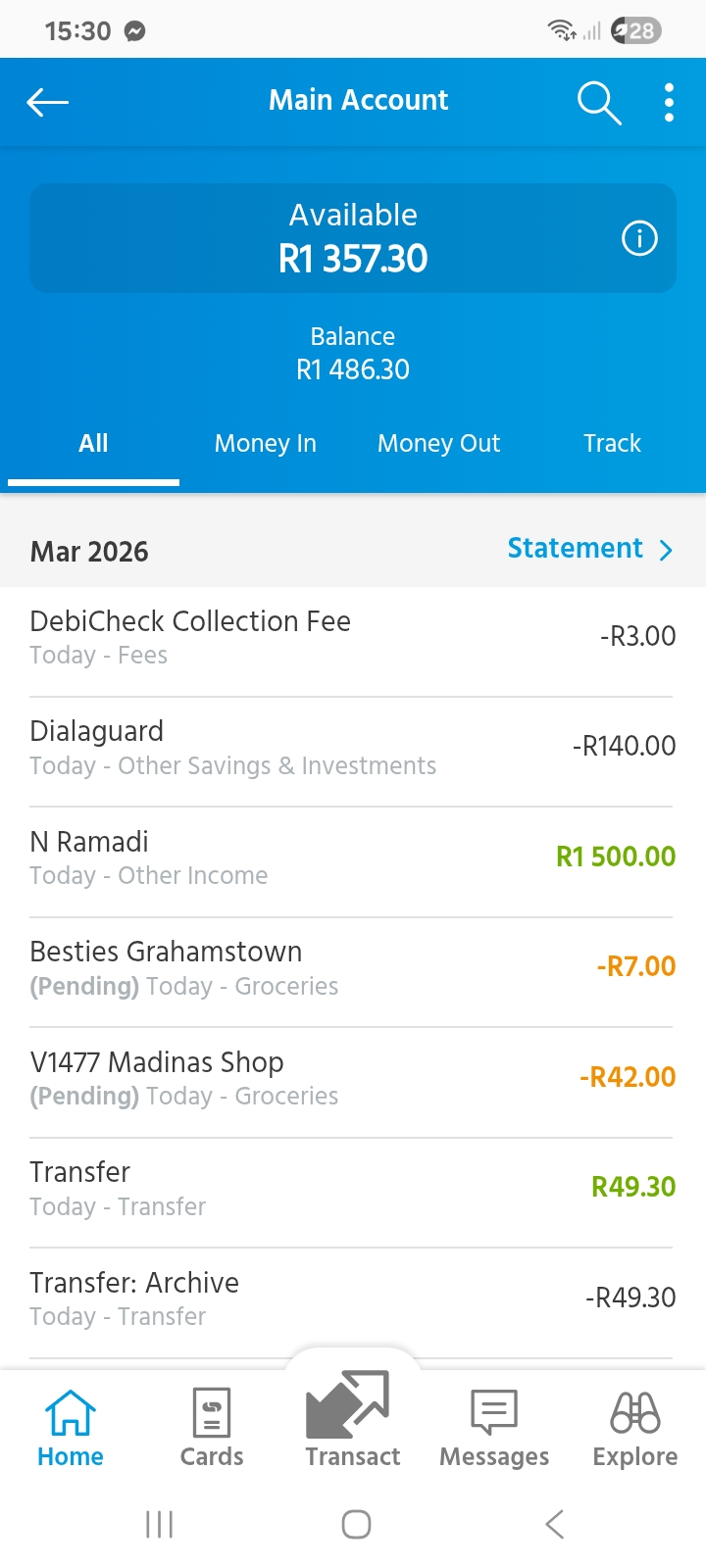This screenshot has height=1568, width=706.
Task: Open the N Ramadi R1 500.00 transaction
Action: pyautogui.click(x=351, y=857)
